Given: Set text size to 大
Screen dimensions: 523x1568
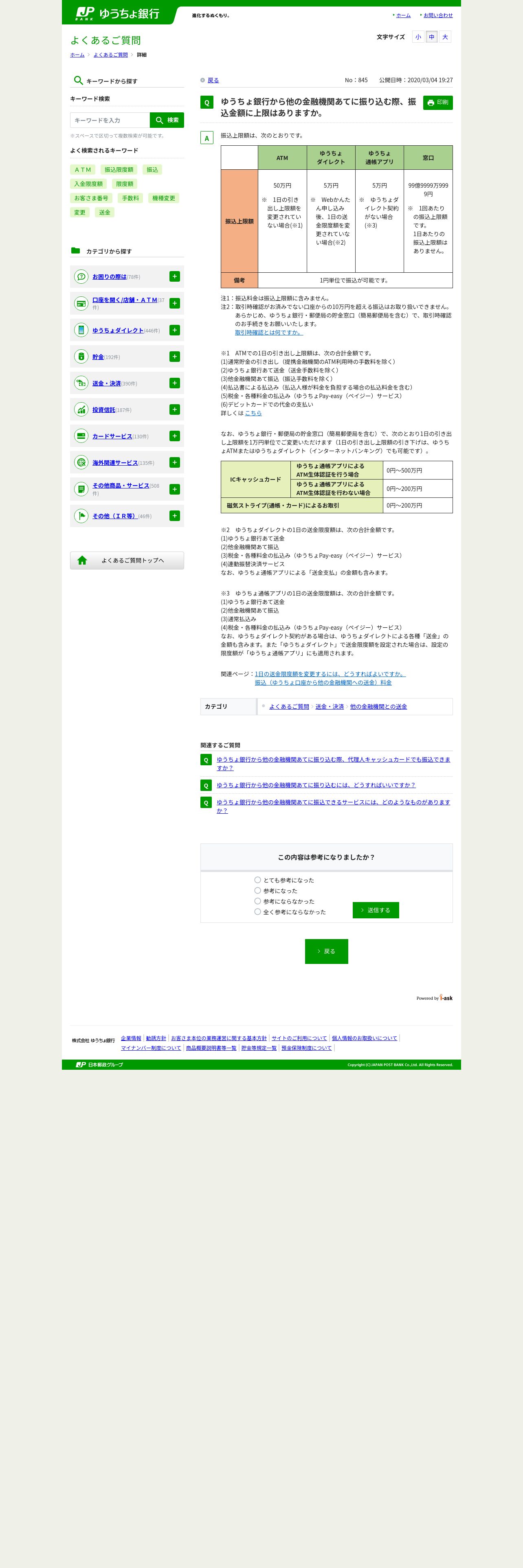Looking at the screenshot, I should pyautogui.click(x=445, y=37).
